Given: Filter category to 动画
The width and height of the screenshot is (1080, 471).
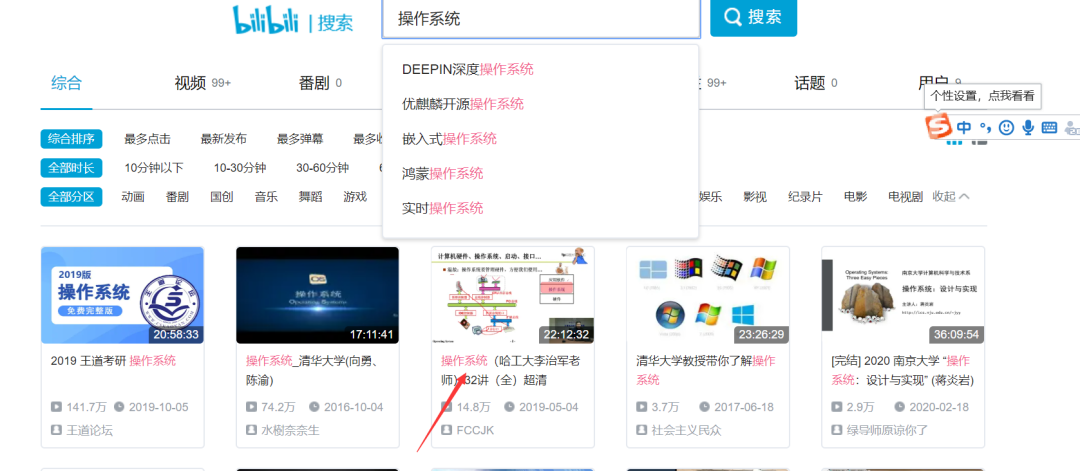Looking at the screenshot, I should 133,197.
